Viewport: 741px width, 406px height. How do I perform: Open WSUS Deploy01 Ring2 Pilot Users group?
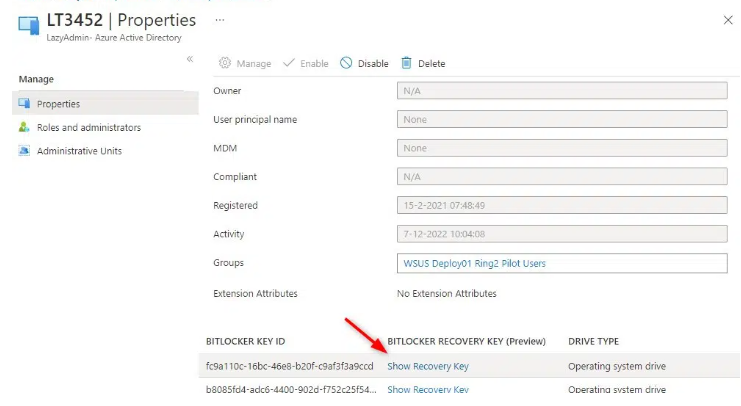pyautogui.click(x=473, y=263)
